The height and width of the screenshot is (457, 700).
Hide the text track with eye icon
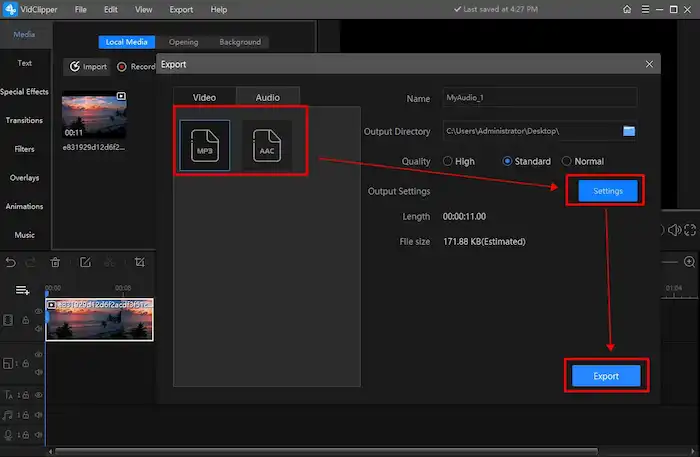(x=39, y=395)
